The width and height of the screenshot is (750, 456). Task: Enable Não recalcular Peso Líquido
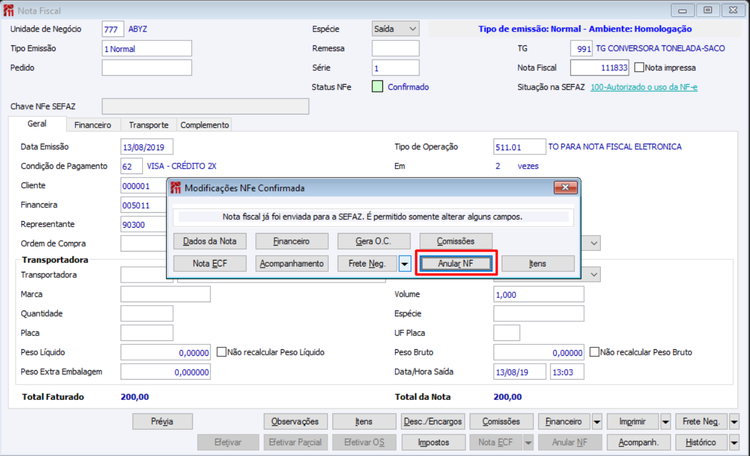221,352
